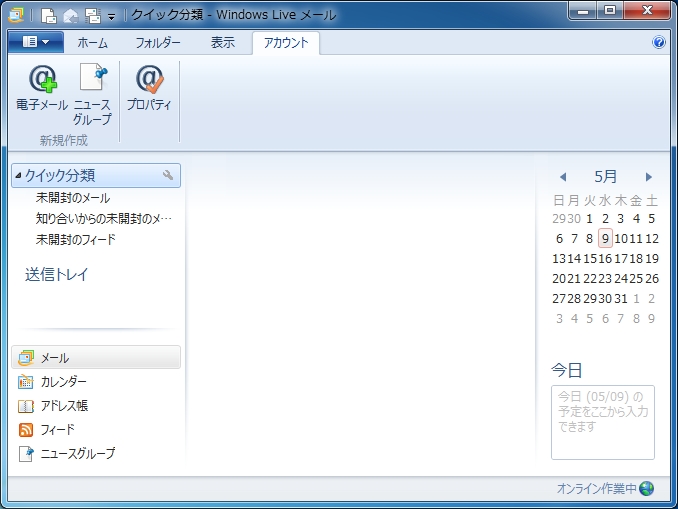Viewport: 678px width, 509px height.
Task: Open account プロパティ
Action: coord(149,87)
